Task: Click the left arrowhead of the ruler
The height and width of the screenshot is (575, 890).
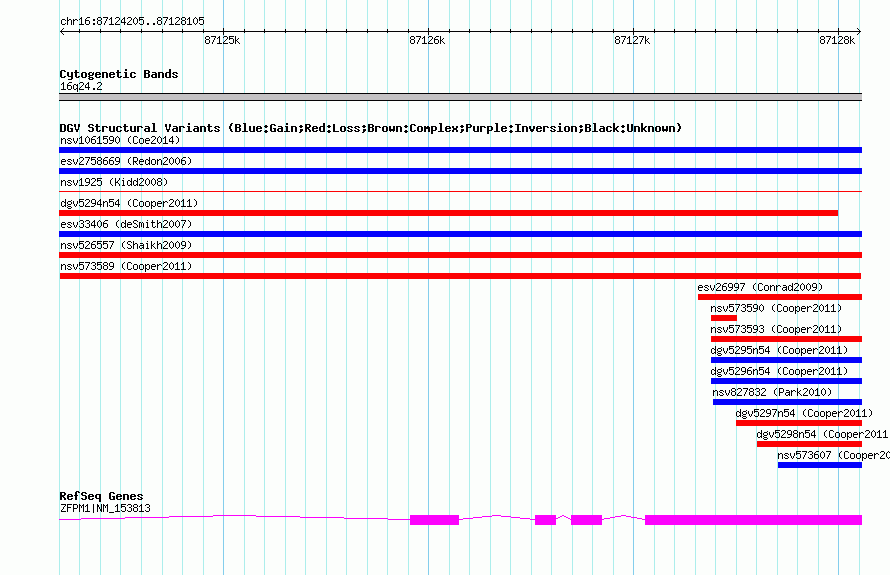Action: [x=62, y=31]
